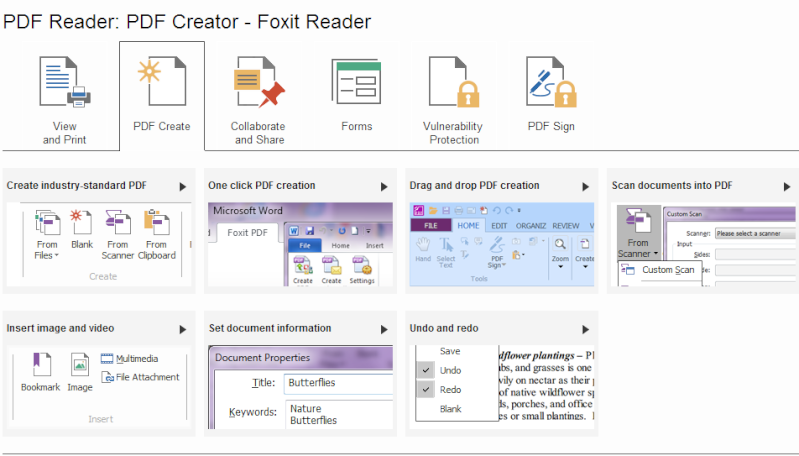Viewport: 799px width, 456px height.
Task: Expand Set document information arrow
Action: (384, 330)
